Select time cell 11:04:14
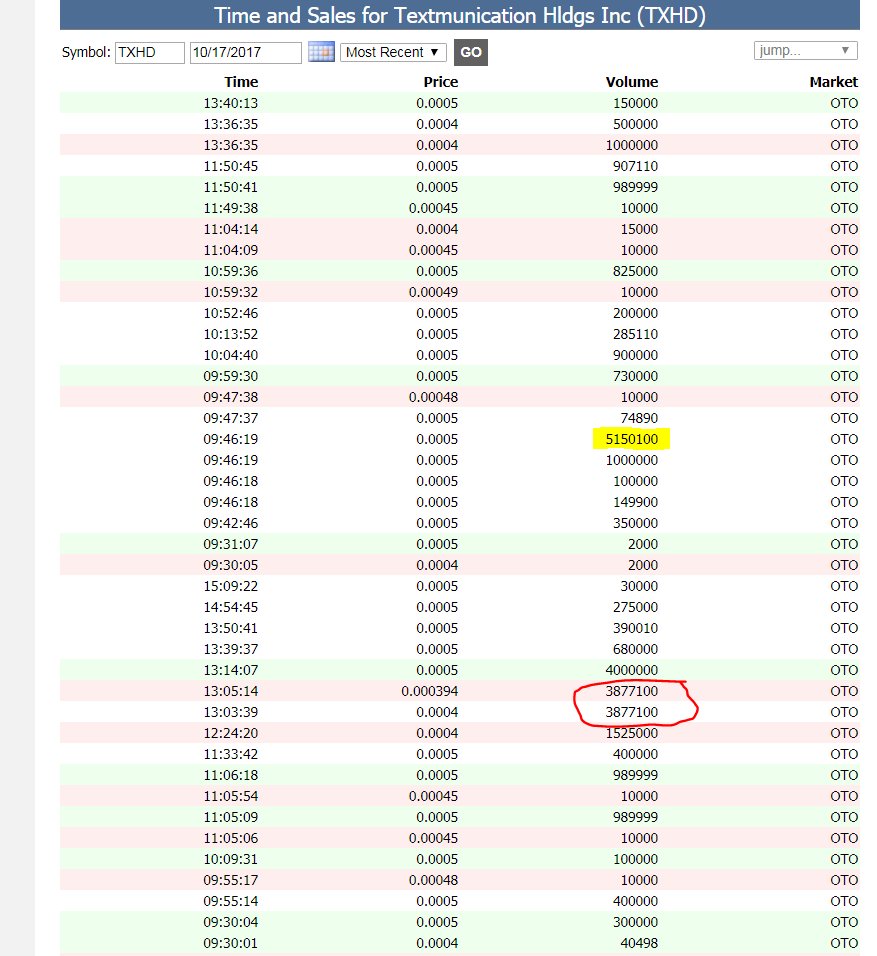The image size is (877, 956). [x=231, y=229]
